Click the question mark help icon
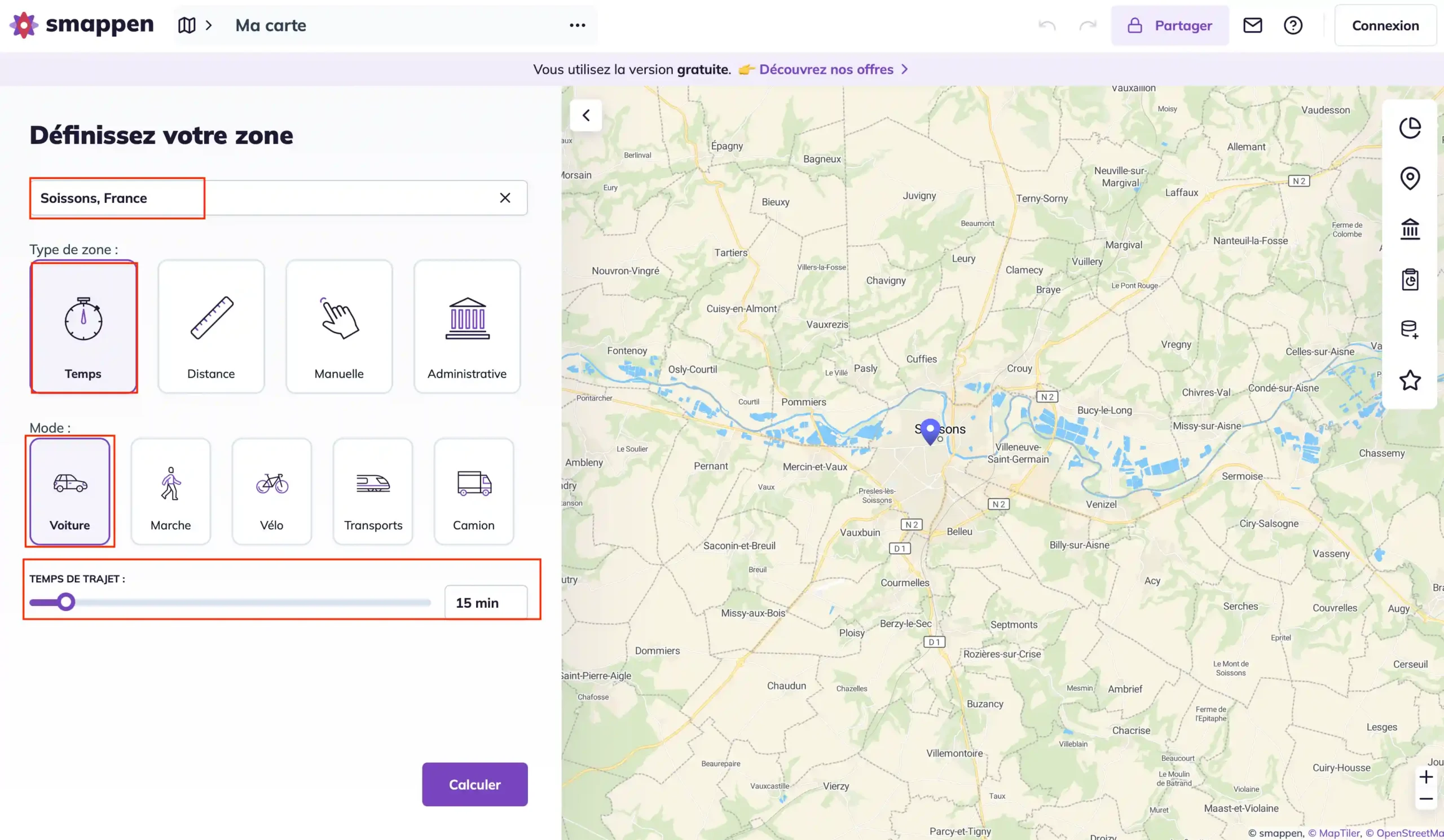1444x840 pixels. (1293, 25)
